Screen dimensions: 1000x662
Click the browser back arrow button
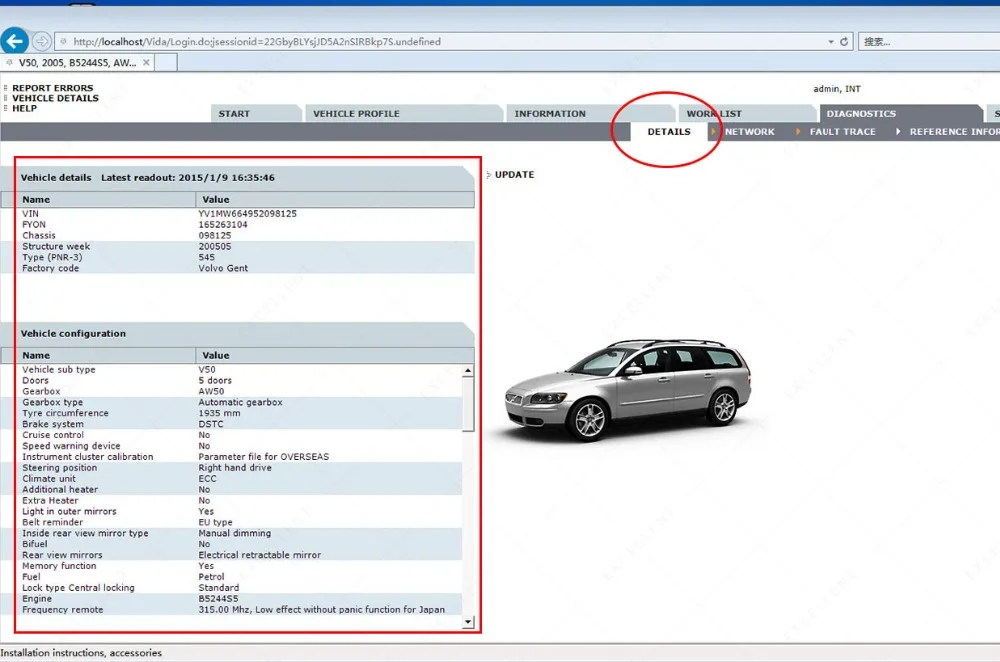[15, 41]
